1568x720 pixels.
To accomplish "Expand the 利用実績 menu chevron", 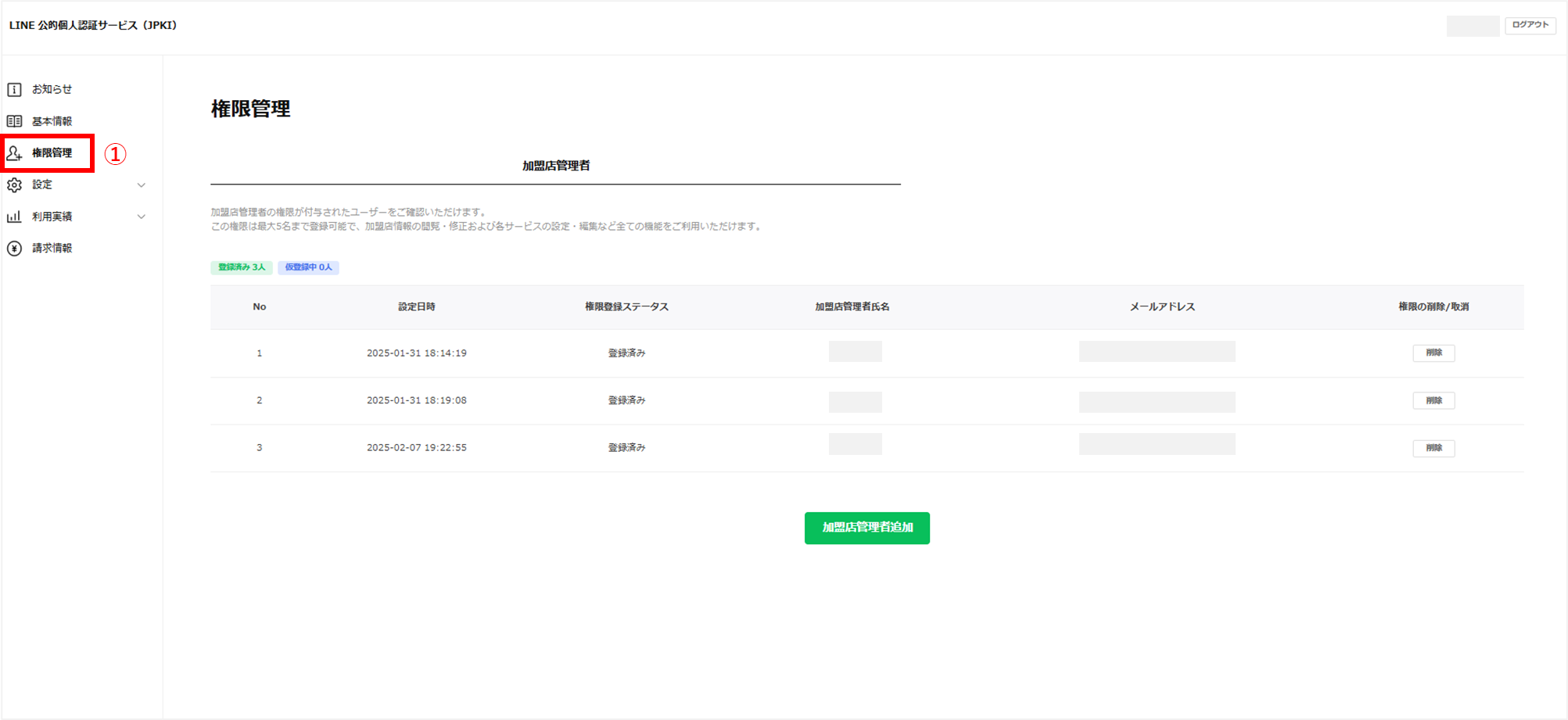I will tap(142, 217).
